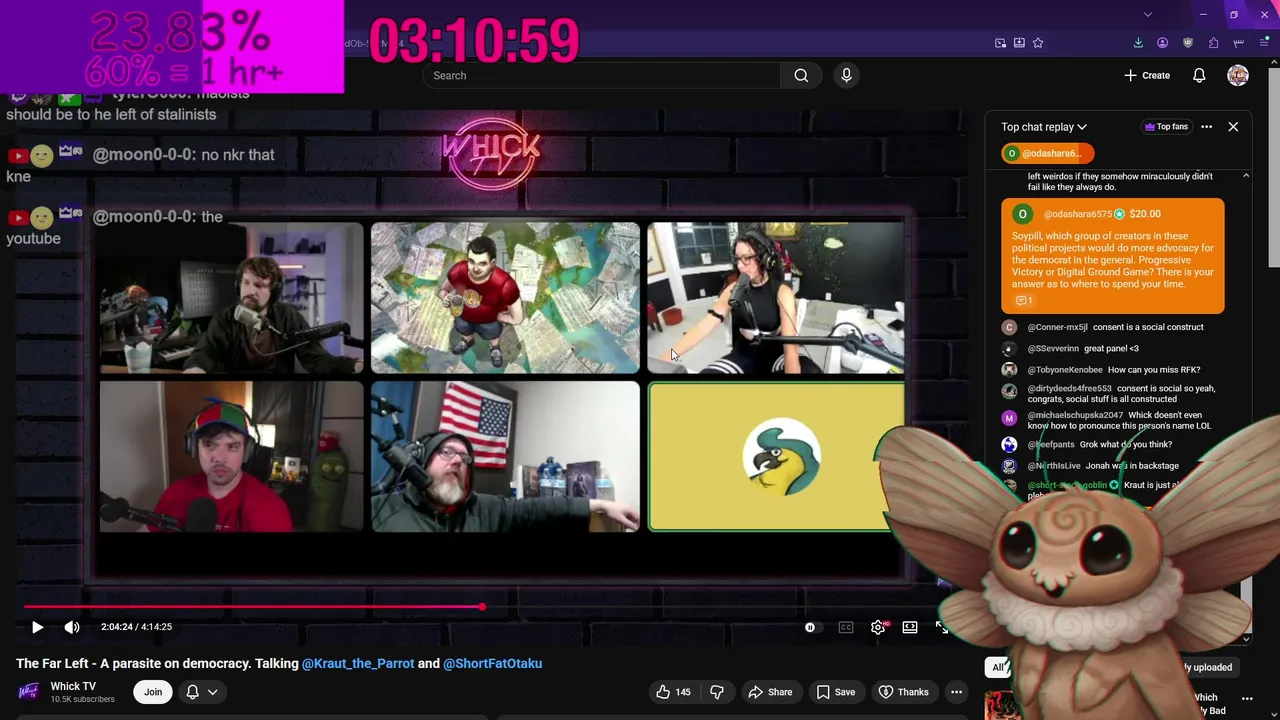This screenshot has height=720, width=1280.
Task: Like the video with 145 likes
Action: 673,692
